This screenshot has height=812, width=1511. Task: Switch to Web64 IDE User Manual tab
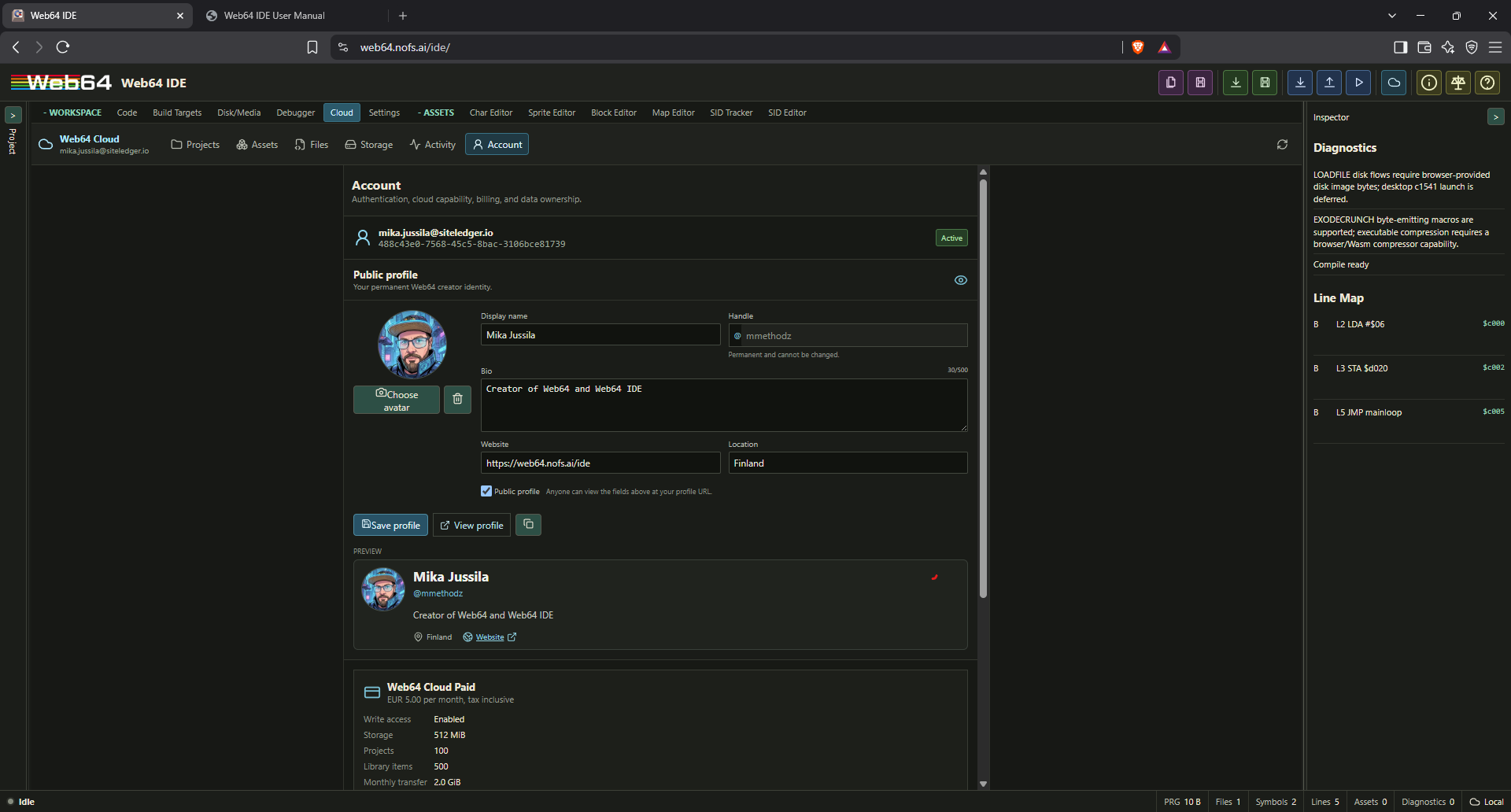pos(275,16)
